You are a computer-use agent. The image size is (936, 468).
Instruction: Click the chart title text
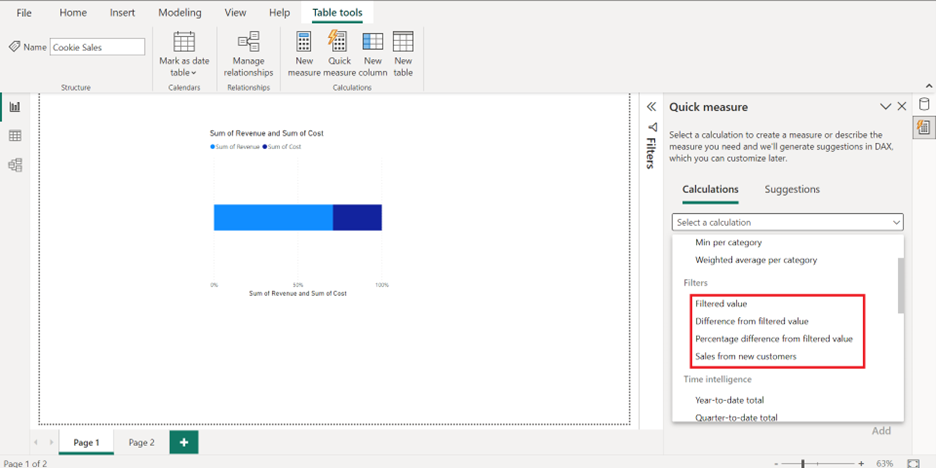(x=267, y=133)
